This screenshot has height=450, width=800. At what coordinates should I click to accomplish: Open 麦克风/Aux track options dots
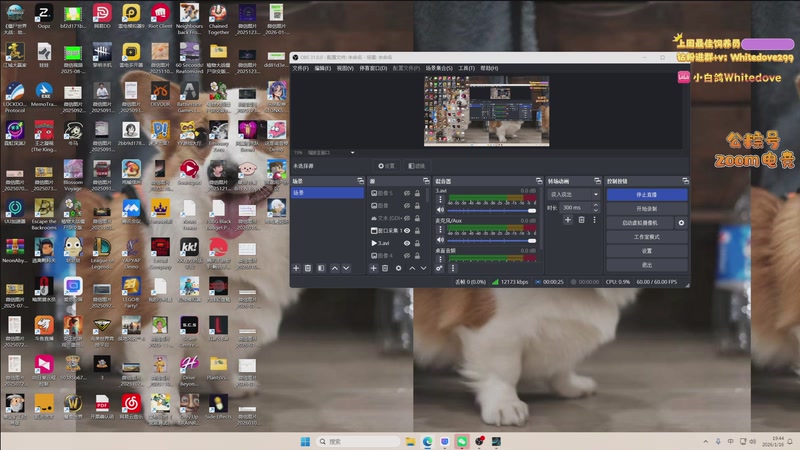[440, 230]
